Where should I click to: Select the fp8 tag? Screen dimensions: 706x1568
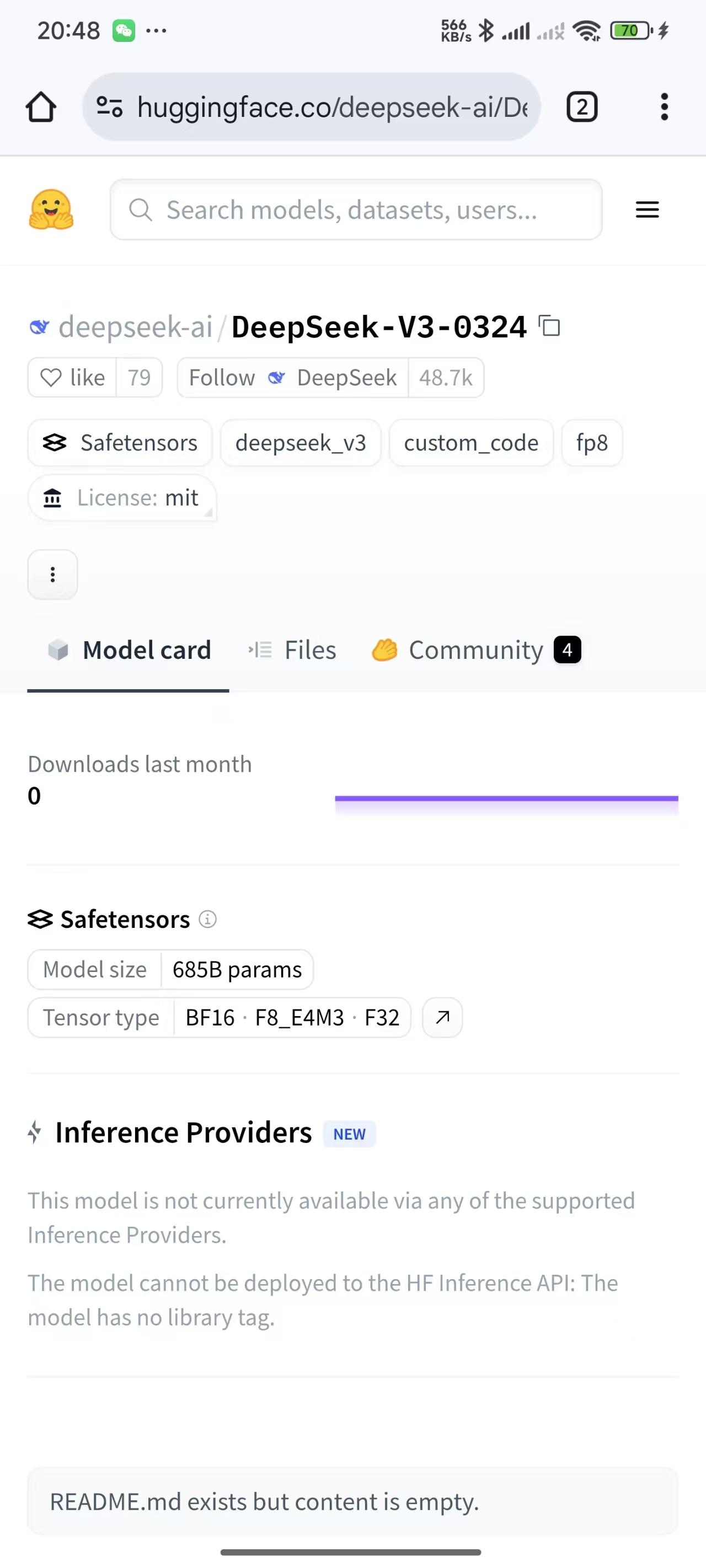591,443
